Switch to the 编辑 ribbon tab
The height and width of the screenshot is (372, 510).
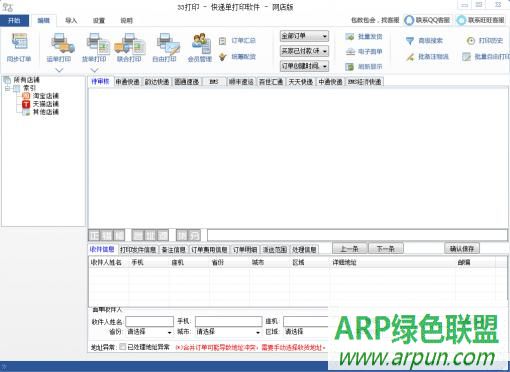coord(43,21)
